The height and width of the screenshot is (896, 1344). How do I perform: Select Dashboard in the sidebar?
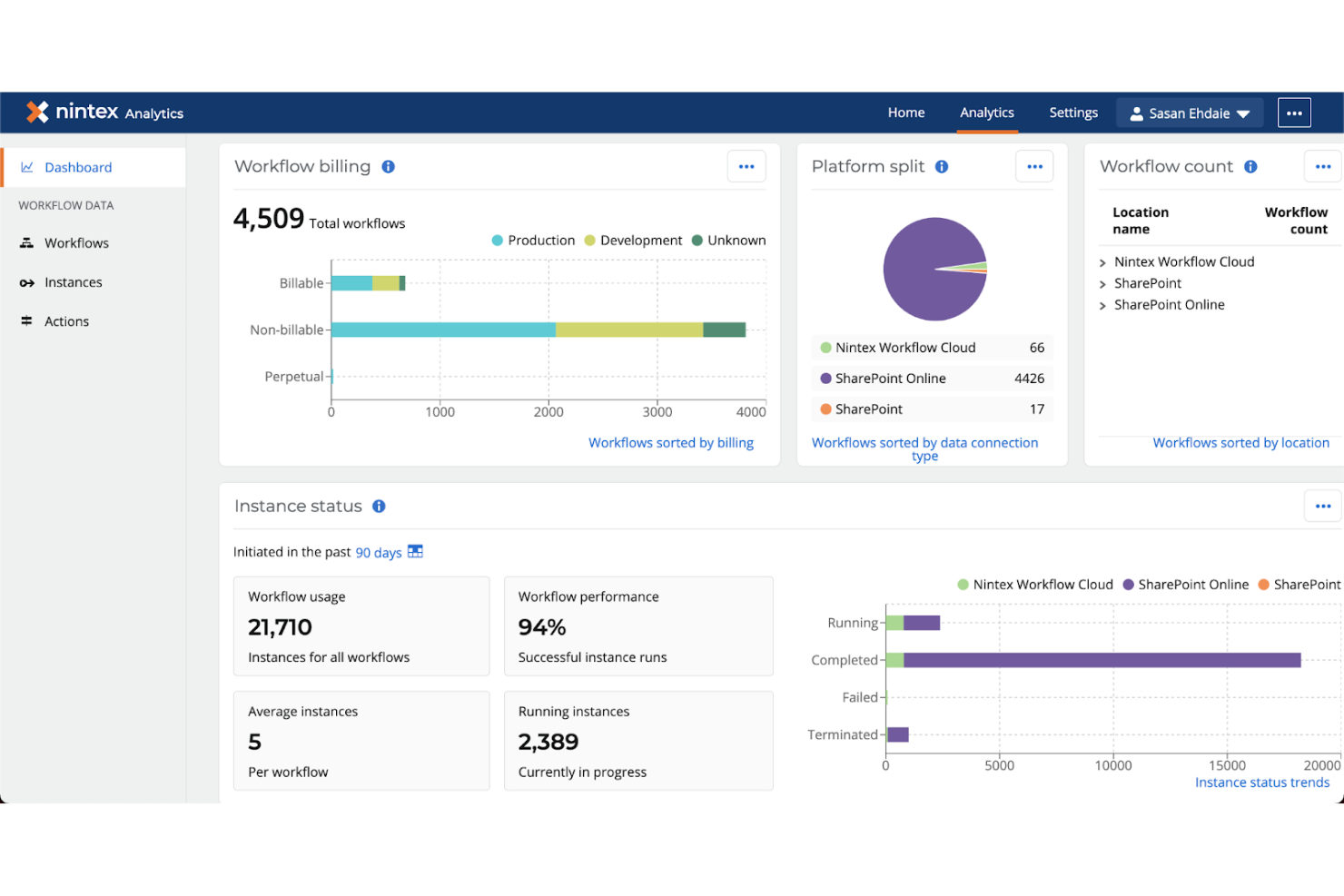click(x=94, y=167)
